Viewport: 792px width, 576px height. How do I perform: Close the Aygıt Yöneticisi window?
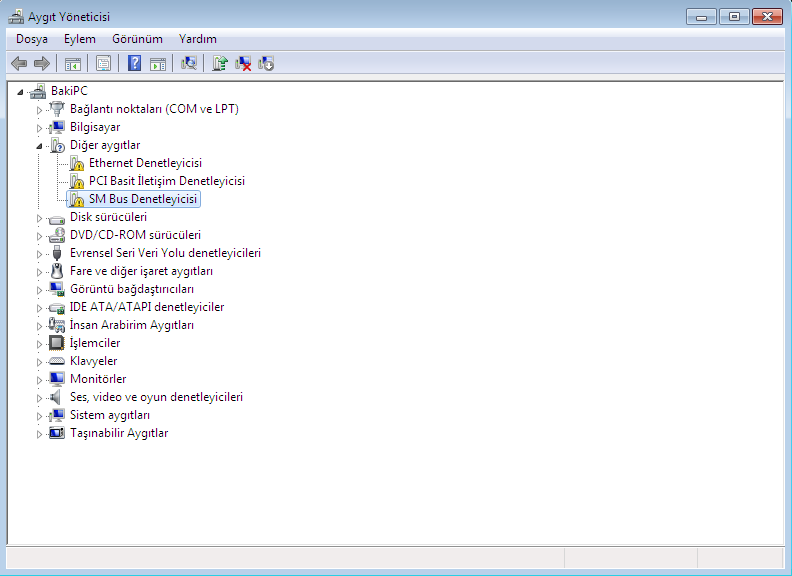point(767,17)
